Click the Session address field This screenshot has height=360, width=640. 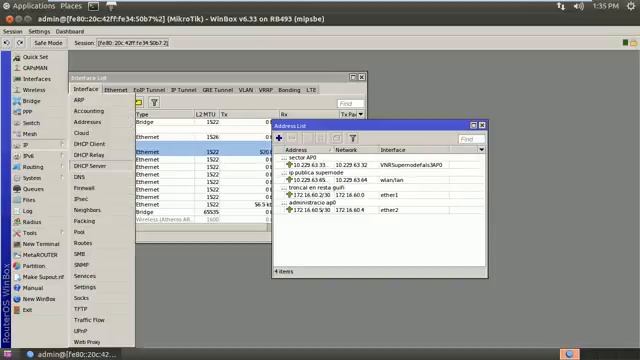pos(133,43)
